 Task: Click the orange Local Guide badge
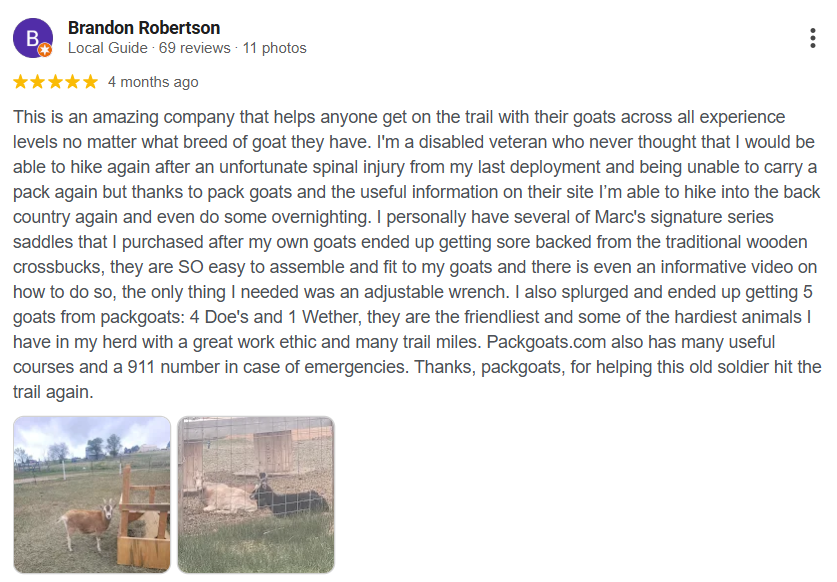click(45, 50)
